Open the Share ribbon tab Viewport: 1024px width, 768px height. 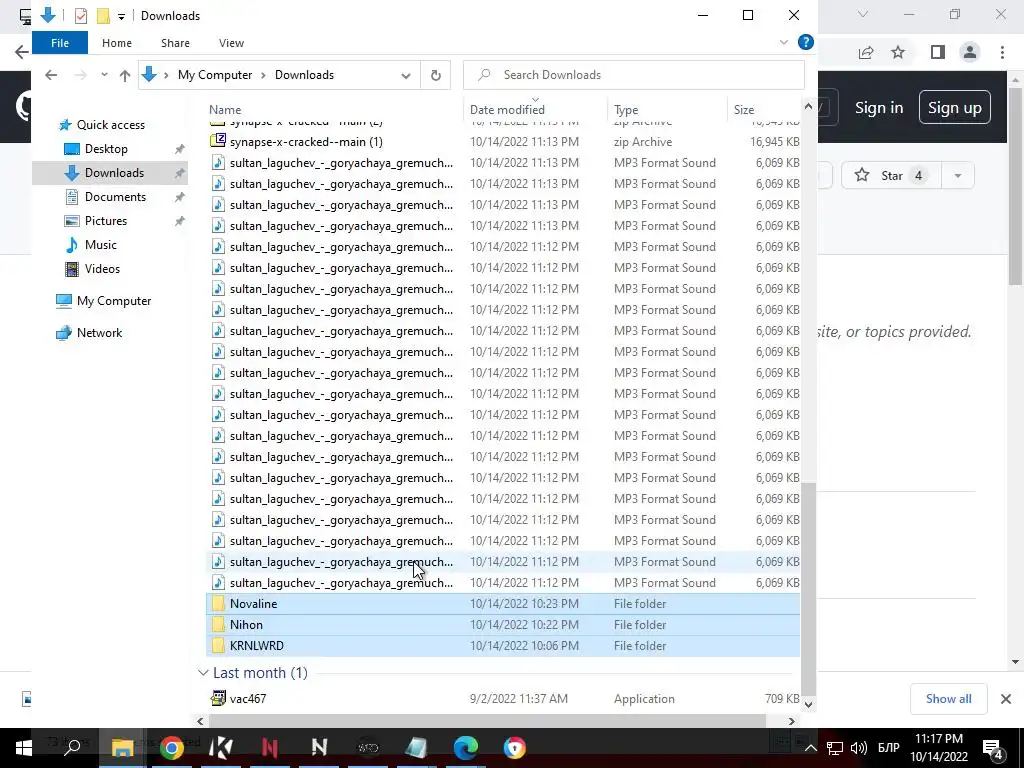tap(175, 43)
